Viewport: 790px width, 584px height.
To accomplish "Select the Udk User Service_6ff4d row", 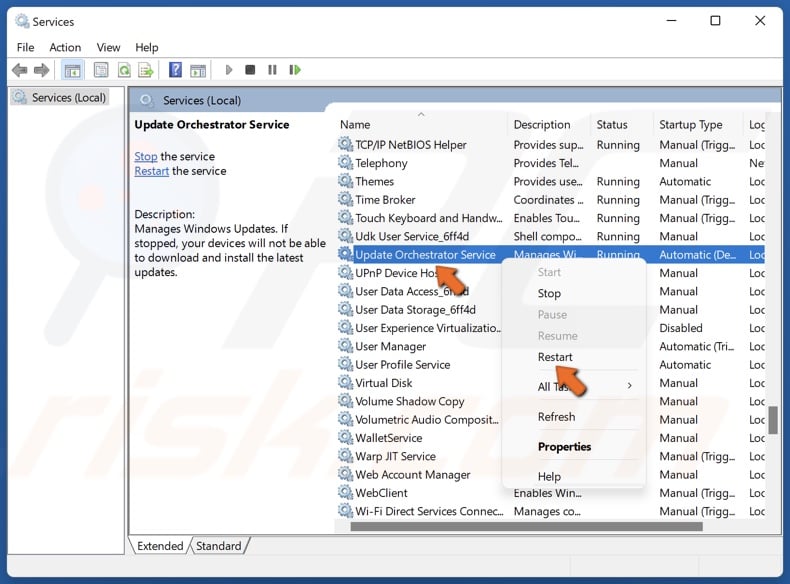I will 551,236.
